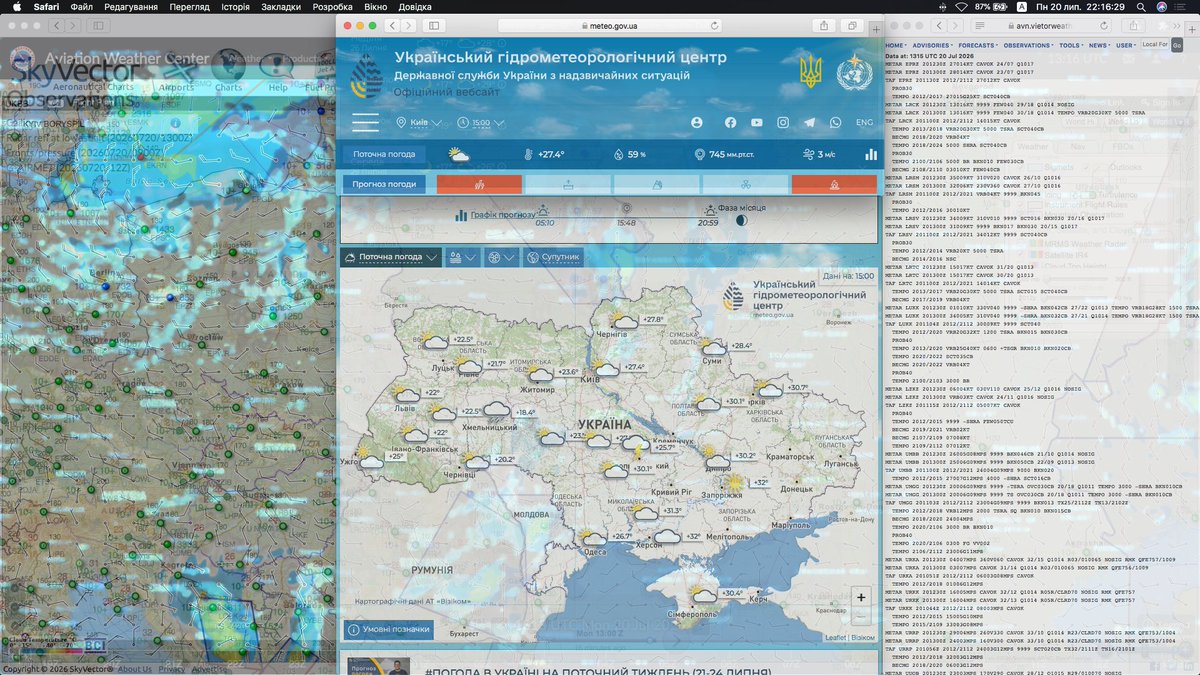Click the Супутник satellite button
The width and height of the screenshot is (1200, 675).
(x=552, y=257)
